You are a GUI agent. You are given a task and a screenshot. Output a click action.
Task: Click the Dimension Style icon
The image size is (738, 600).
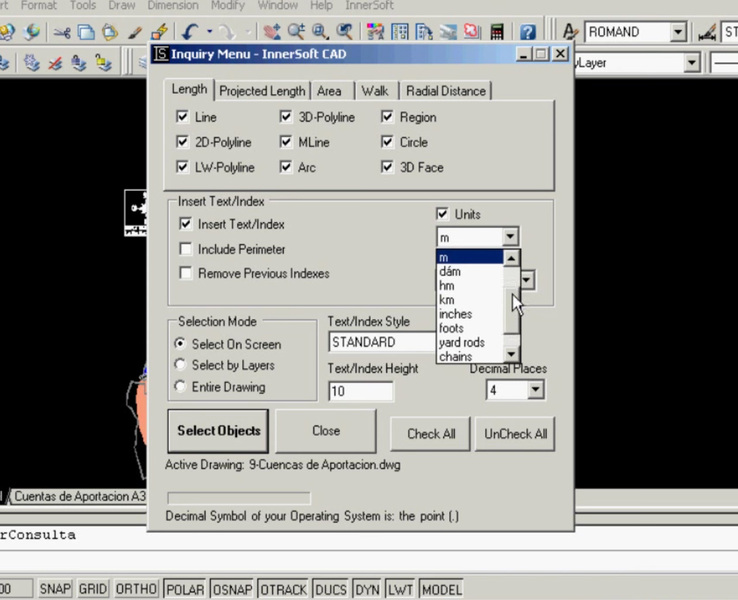pos(707,32)
